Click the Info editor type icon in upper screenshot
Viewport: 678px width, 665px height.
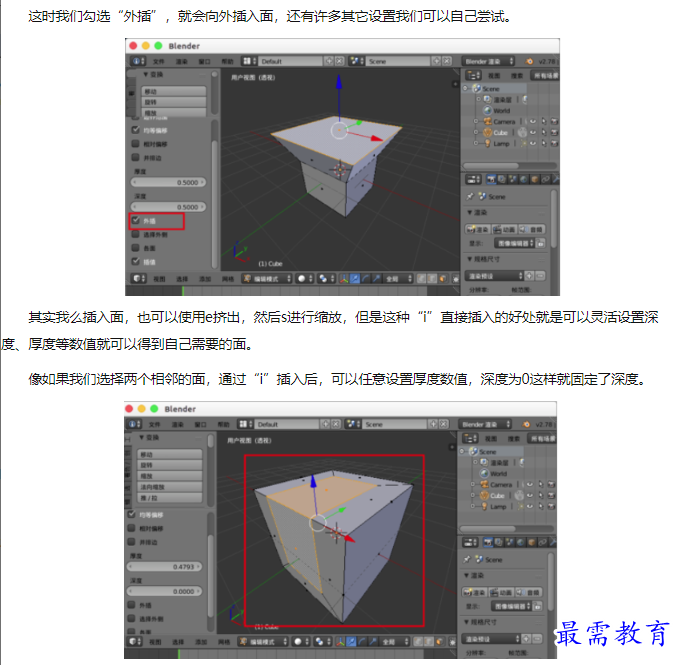pos(138,61)
